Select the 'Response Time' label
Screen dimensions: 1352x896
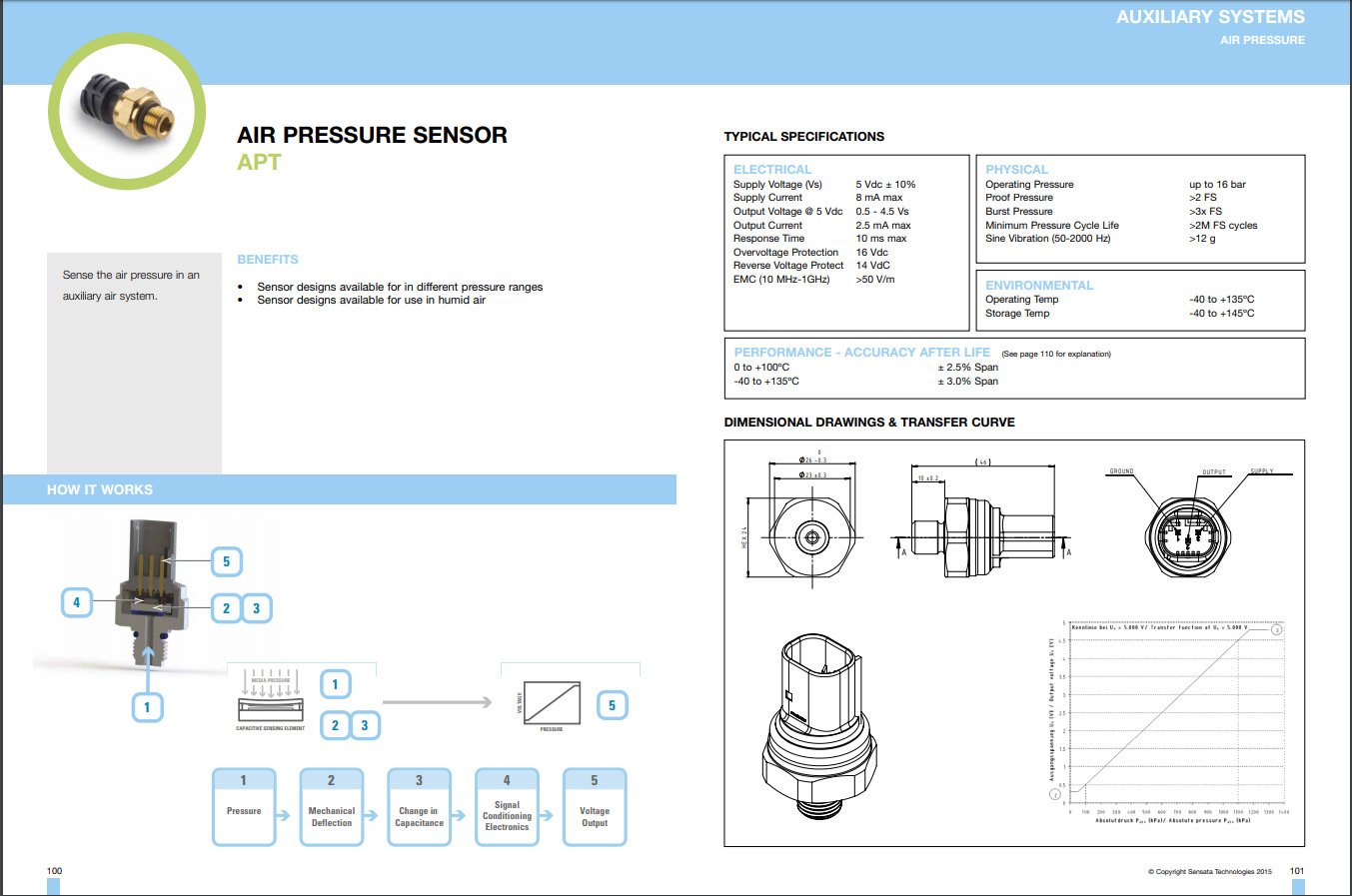tap(768, 239)
